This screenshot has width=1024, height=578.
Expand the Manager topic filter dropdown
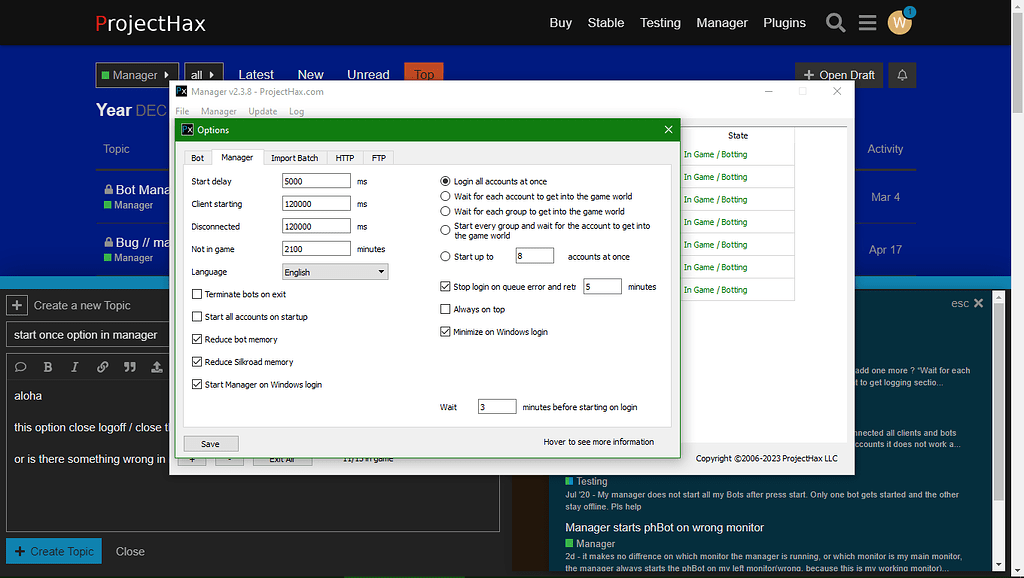click(136, 73)
